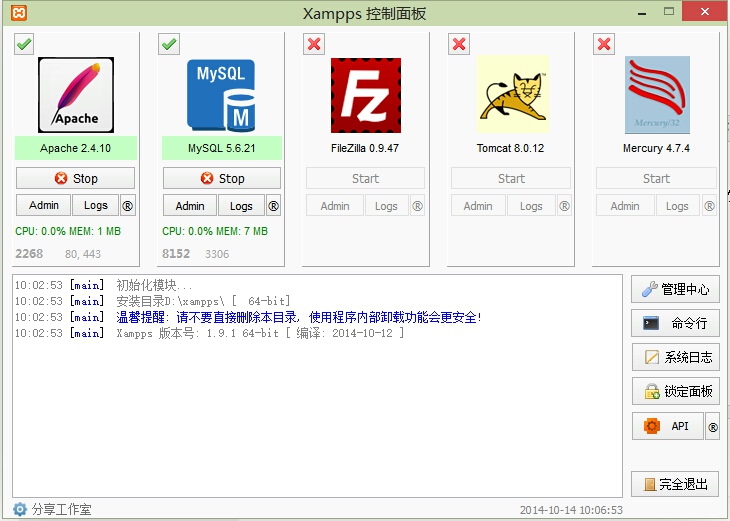The image size is (730, 521).
Task: Click the FileZilla 0.9.47 label
Action: (x=365, y=148)
